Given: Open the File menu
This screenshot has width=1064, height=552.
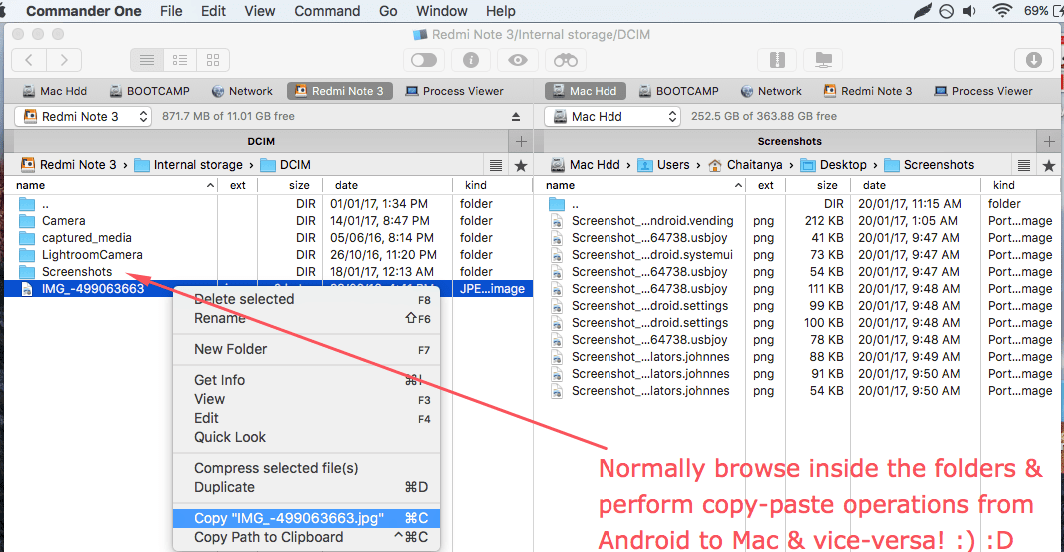Looking at the screenshot, I should click(x=171, y=11).
